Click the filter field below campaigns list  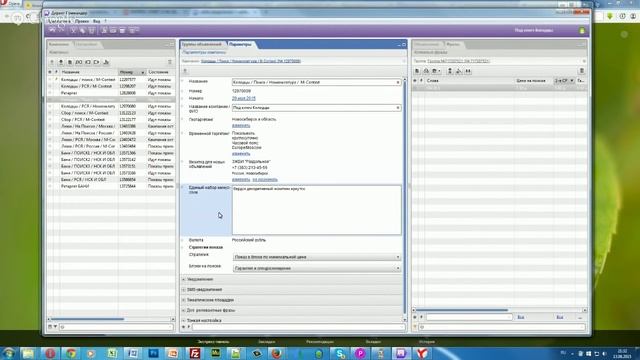[116, 327]
